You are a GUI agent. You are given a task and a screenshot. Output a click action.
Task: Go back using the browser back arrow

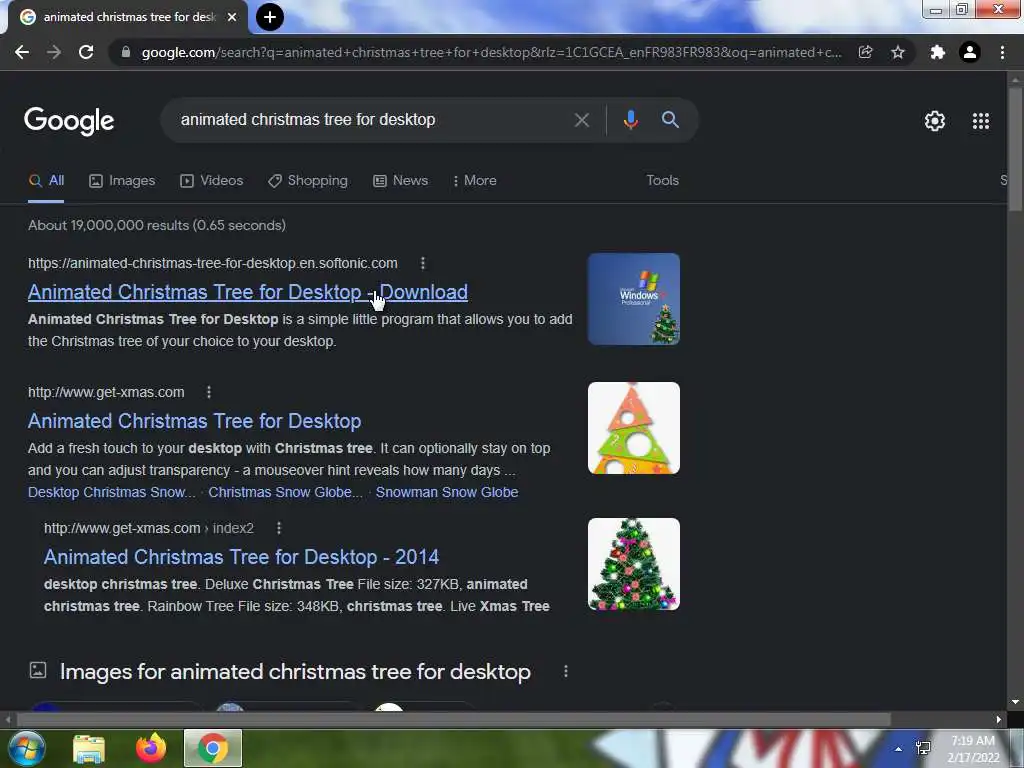tap(22, 52)
